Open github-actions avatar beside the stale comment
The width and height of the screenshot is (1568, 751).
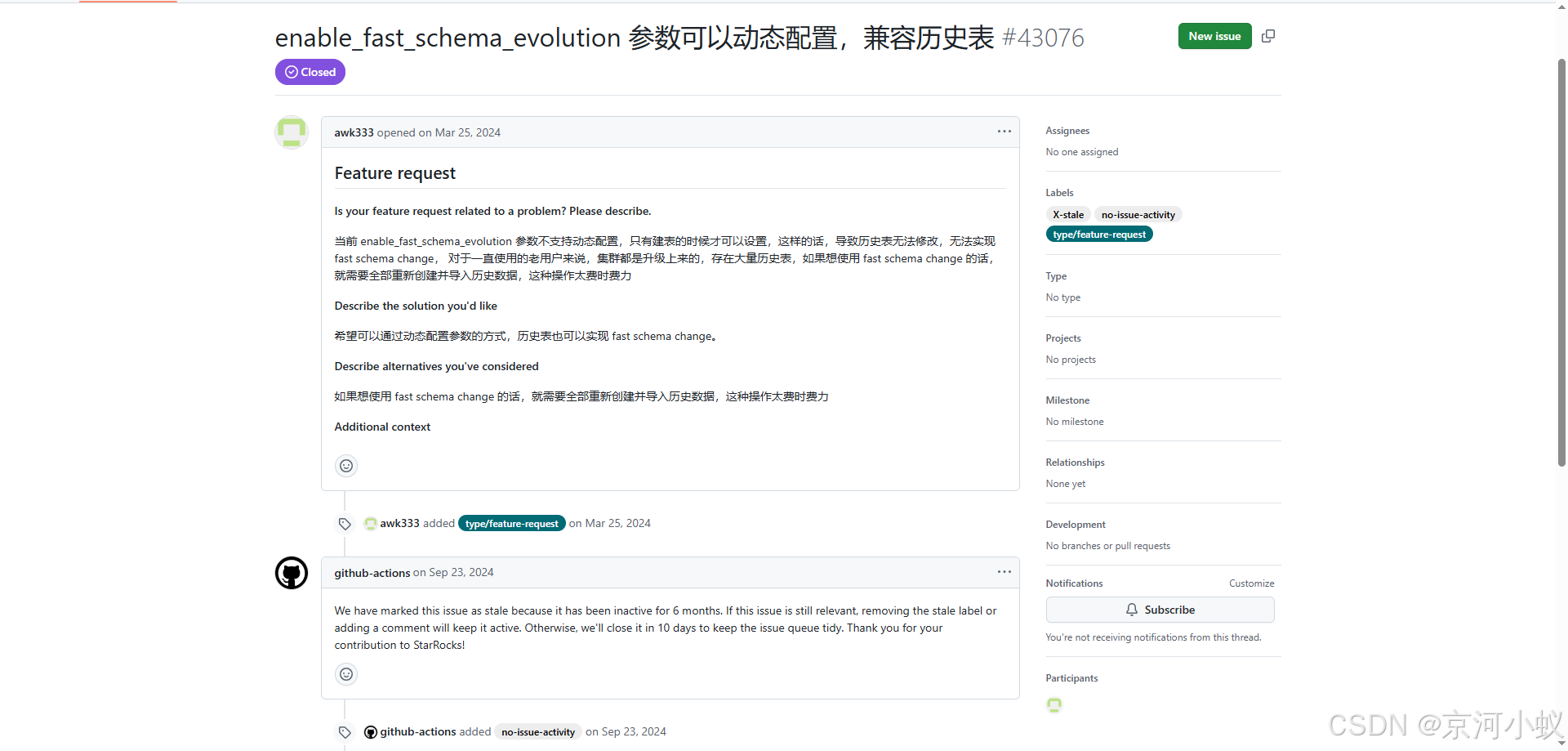[x=292, y=573]
